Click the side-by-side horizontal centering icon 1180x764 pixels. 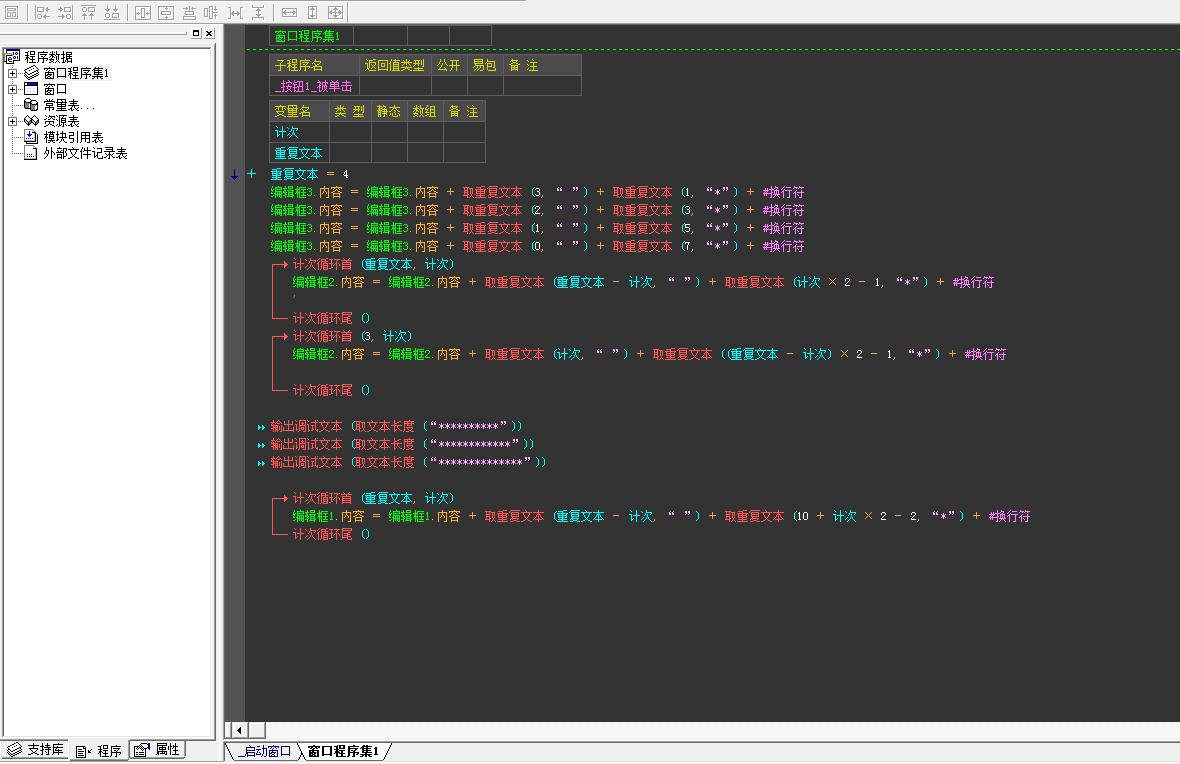point(211,12)
